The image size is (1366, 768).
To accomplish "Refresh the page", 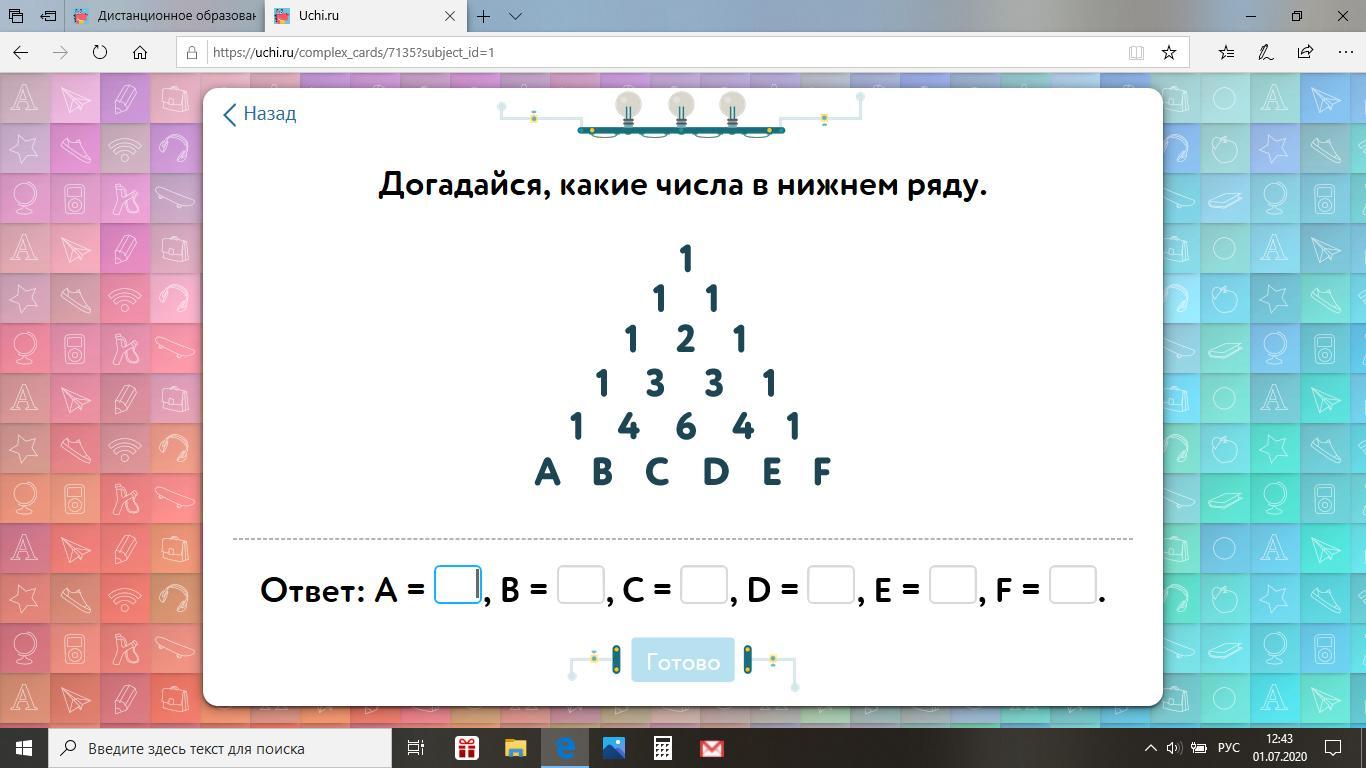I will coord(100,52).
